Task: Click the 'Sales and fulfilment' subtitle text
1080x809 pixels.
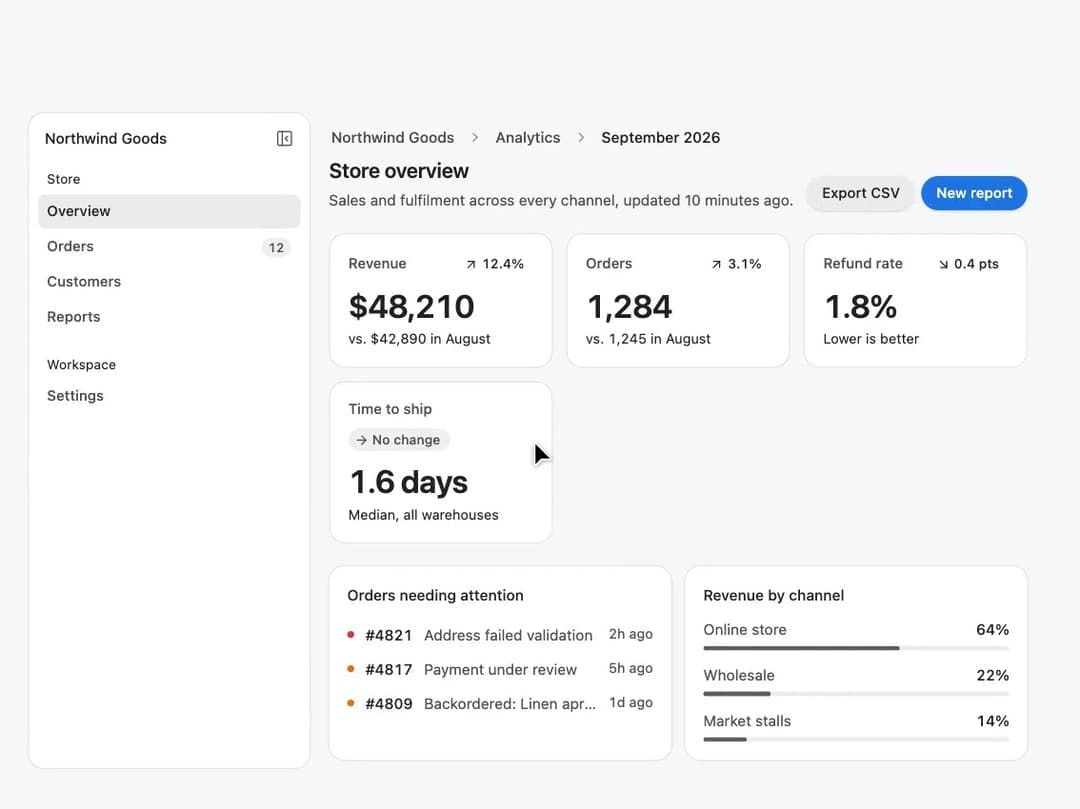Action: click(x=561, y=200)
